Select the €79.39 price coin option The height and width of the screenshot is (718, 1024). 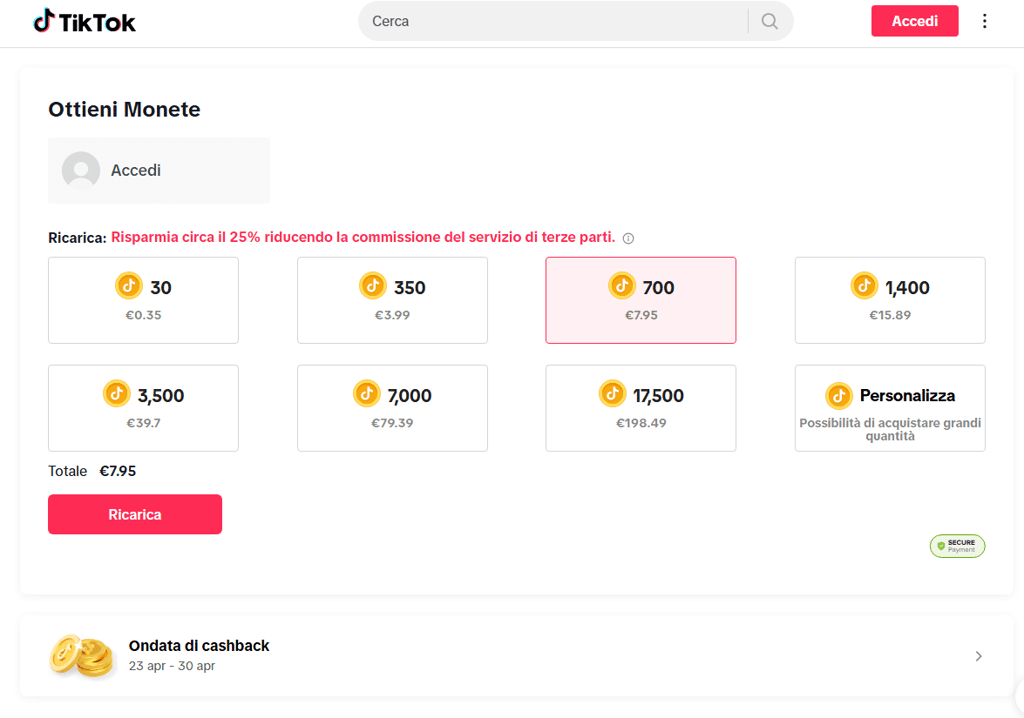point(392,408)
